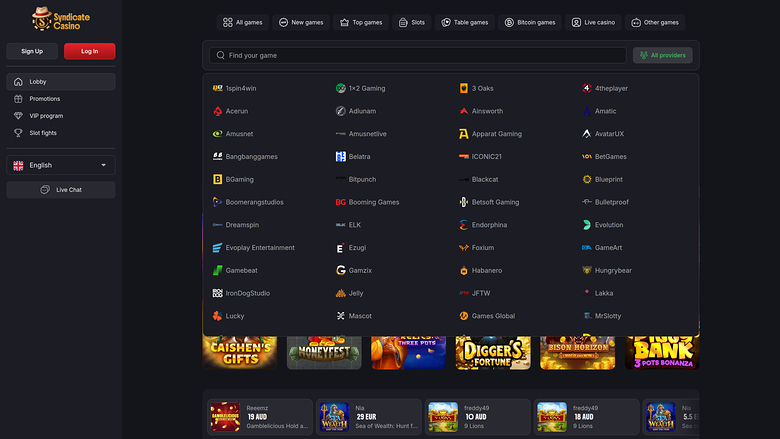Open the Digger's Fortune game thumbnail
The image size is (780, 439).
tap(493, 352)
